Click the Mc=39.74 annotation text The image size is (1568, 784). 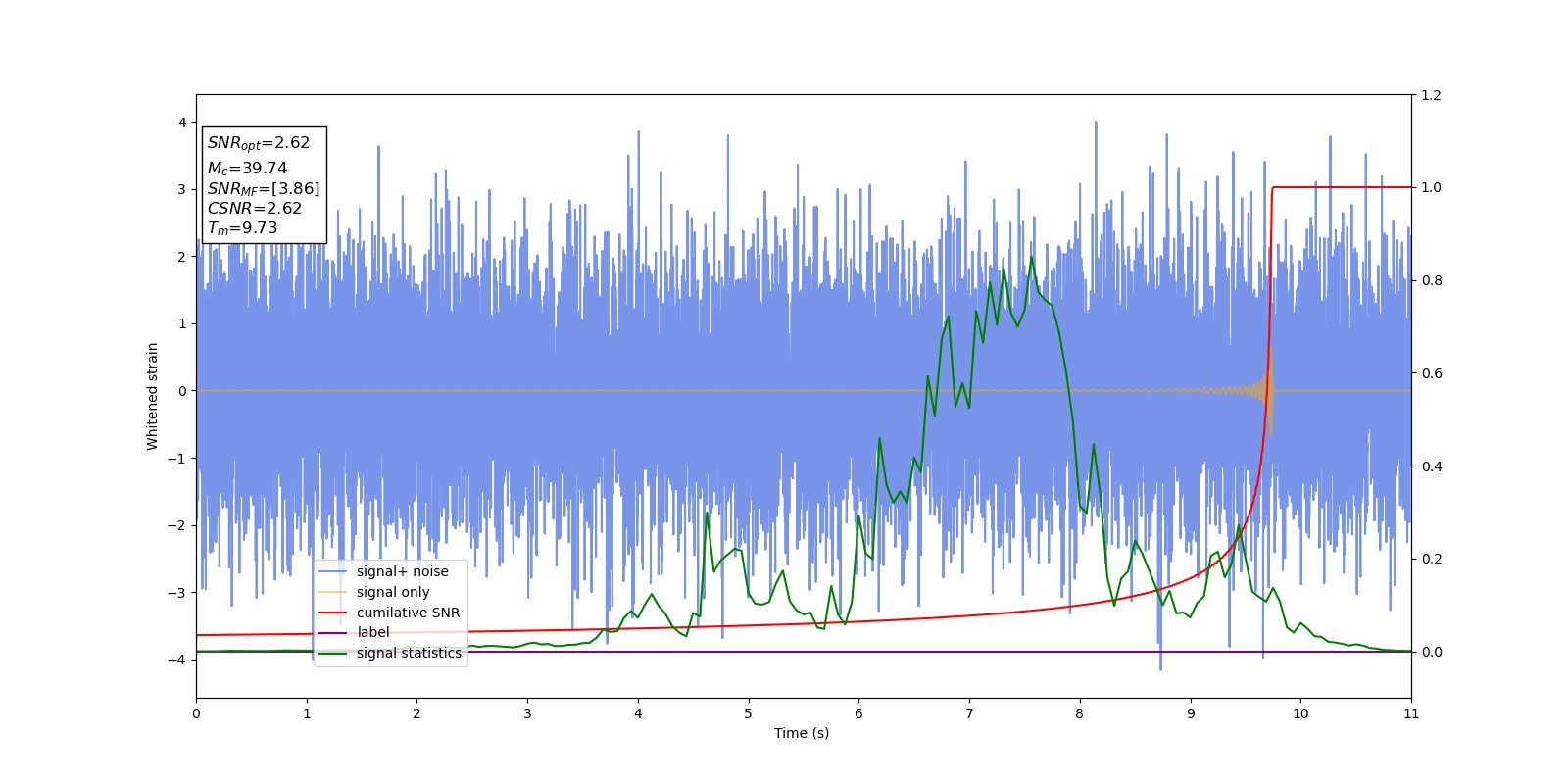tap(247, 169)
